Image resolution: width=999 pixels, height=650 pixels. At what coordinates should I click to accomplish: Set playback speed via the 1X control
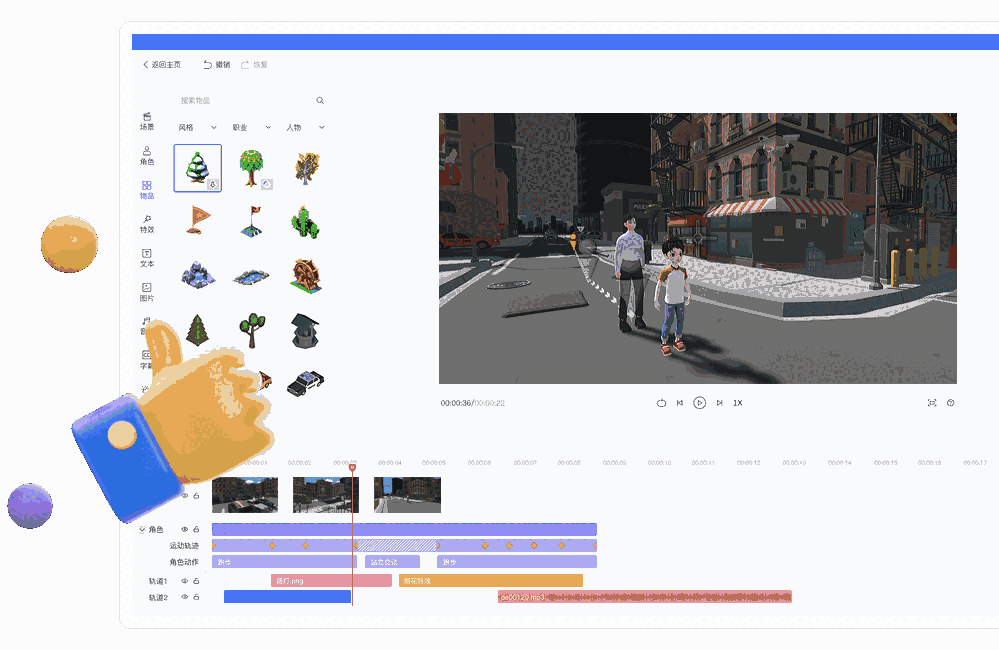click(x=737, y=402)
